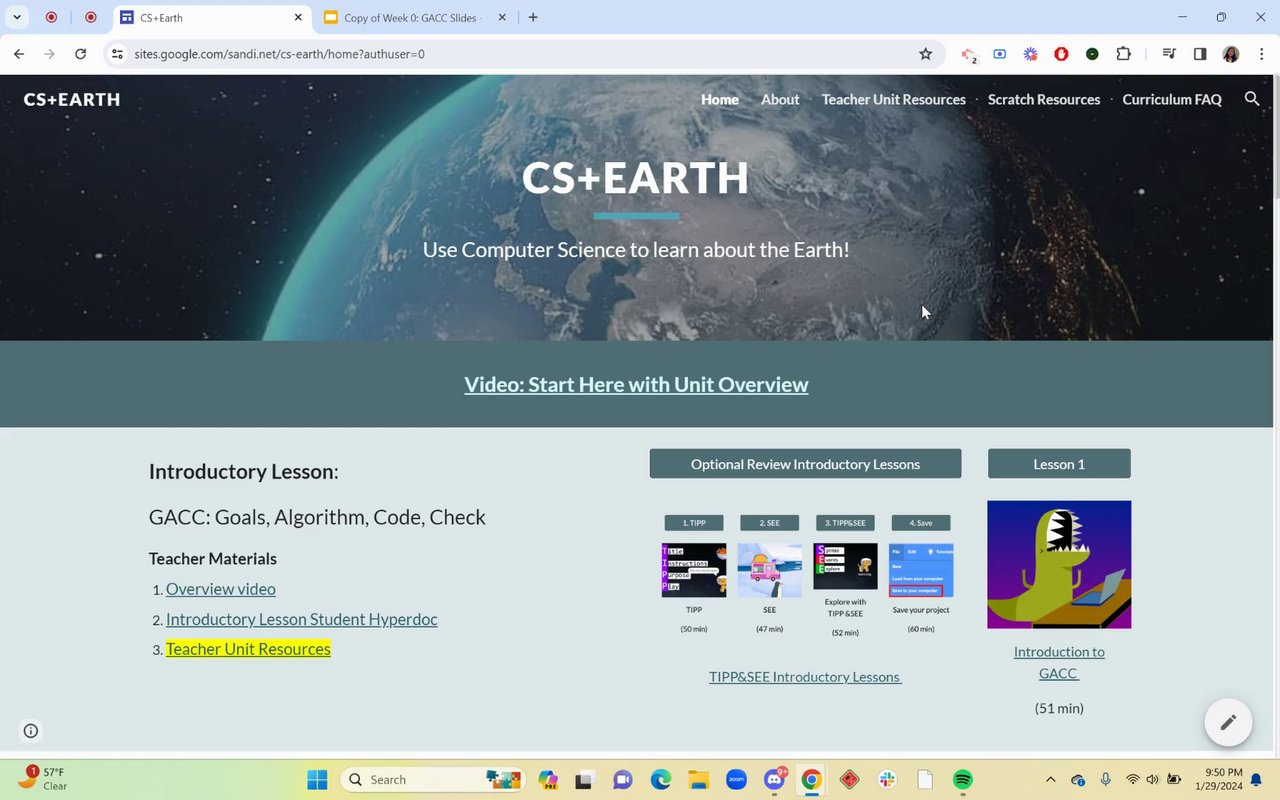Screen dimensions: 1280x800
Task: Open Curriculum FAQ nav item
Action: click(x=1172, y=99)
